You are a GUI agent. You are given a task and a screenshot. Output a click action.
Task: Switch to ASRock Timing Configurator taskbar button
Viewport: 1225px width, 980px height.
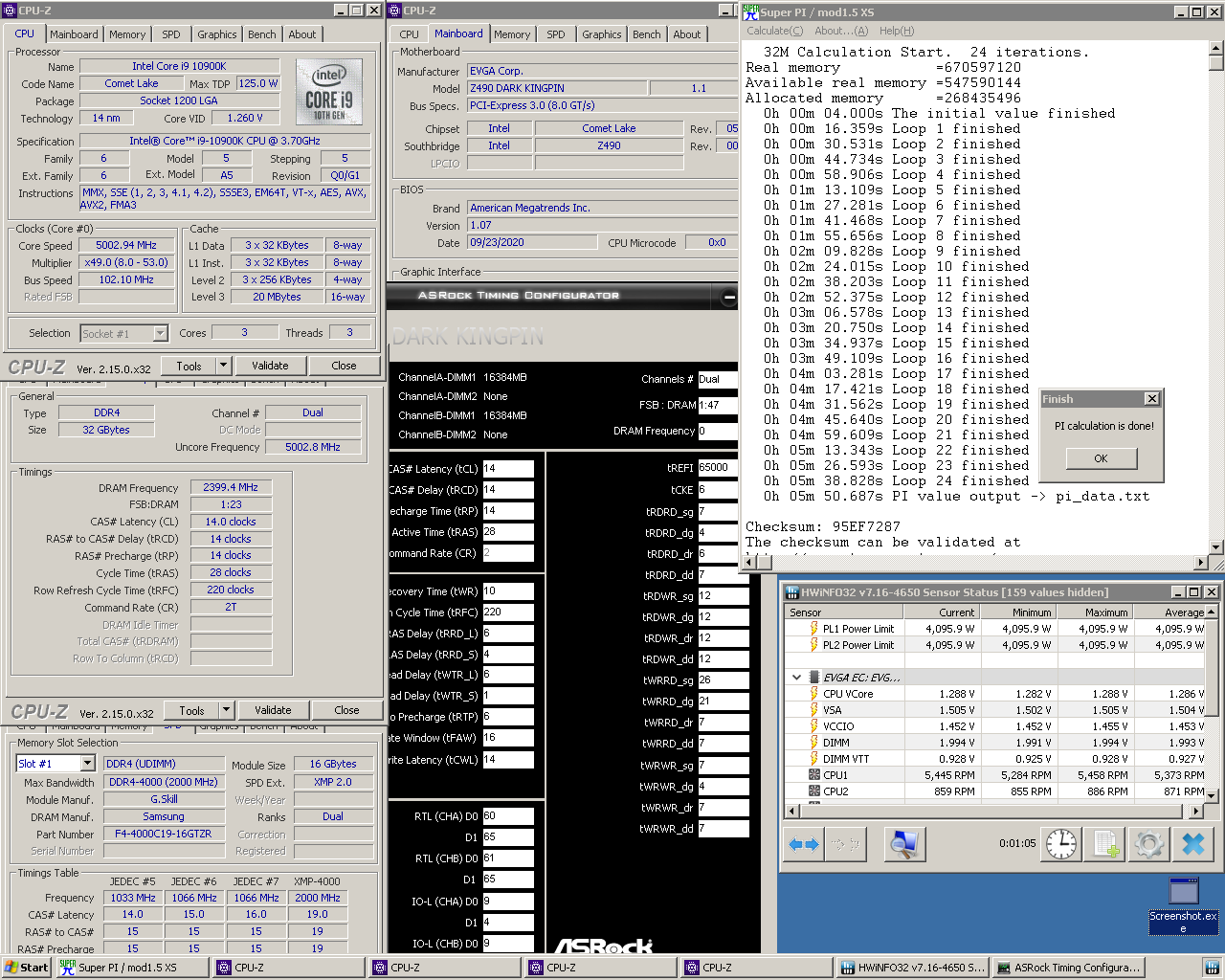point(1068,968)
